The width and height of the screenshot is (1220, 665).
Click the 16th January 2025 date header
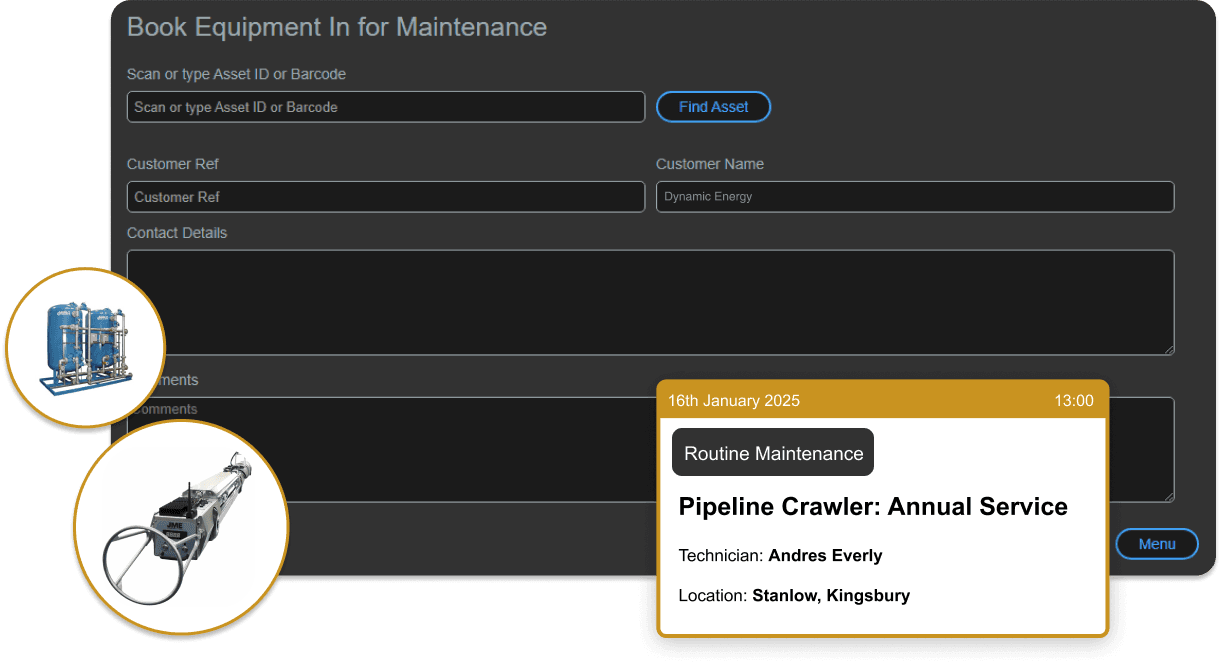(734, 401)
